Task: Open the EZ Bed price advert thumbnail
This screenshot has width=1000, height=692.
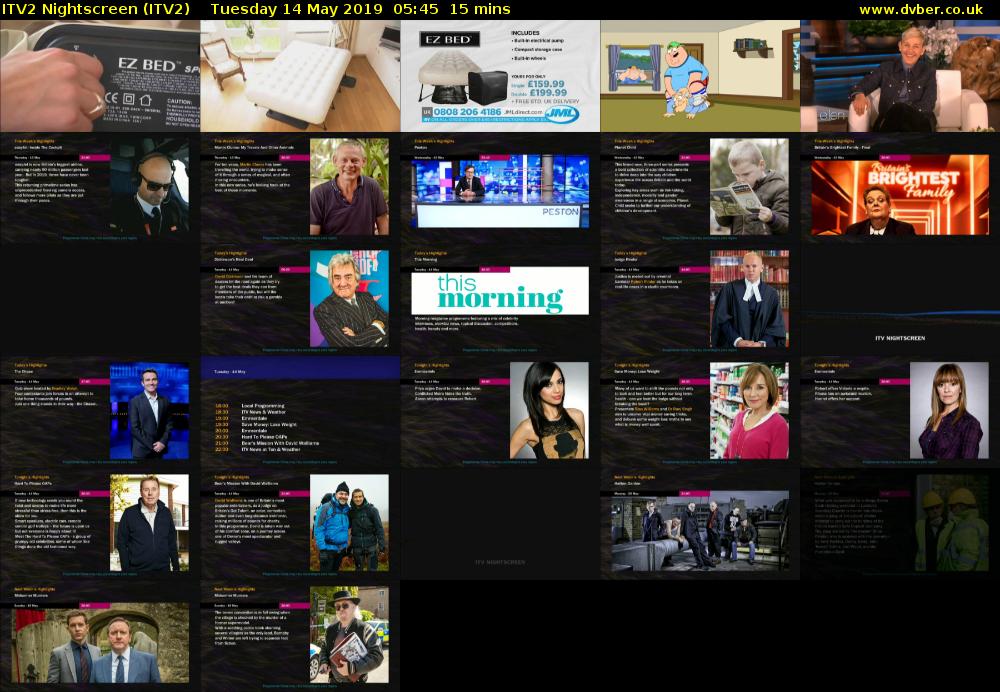Action: [x=500, y=76]
